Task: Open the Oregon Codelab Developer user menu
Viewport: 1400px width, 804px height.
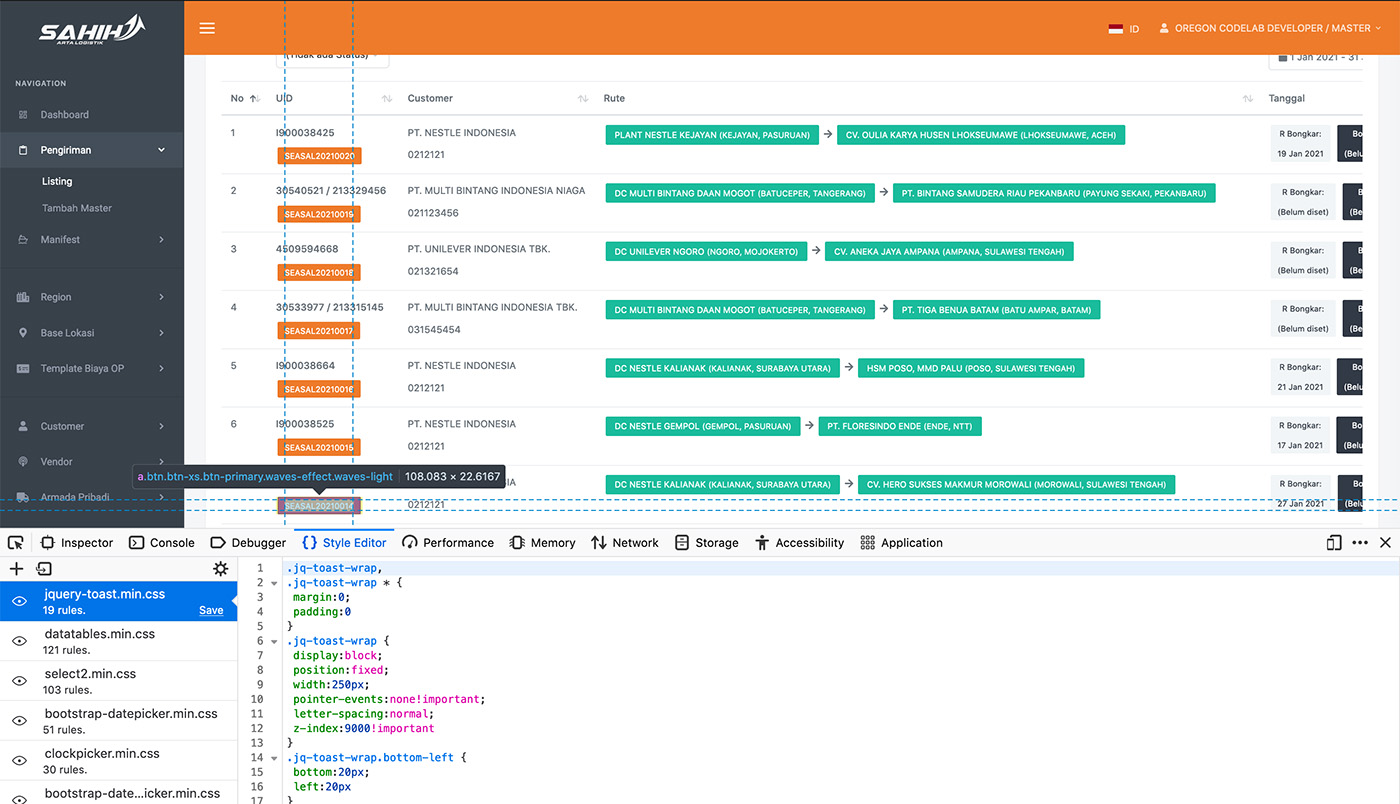Action: pyautogui.click(x=1270, y=28)
